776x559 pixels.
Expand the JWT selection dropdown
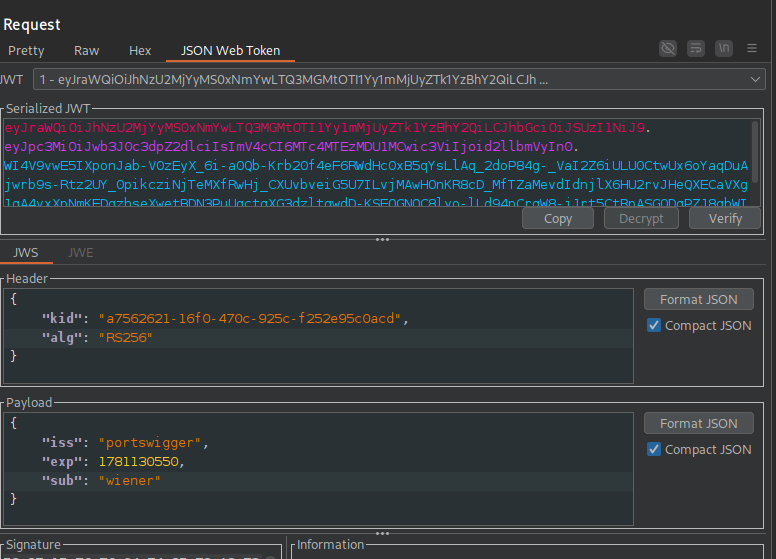point(399,80)
